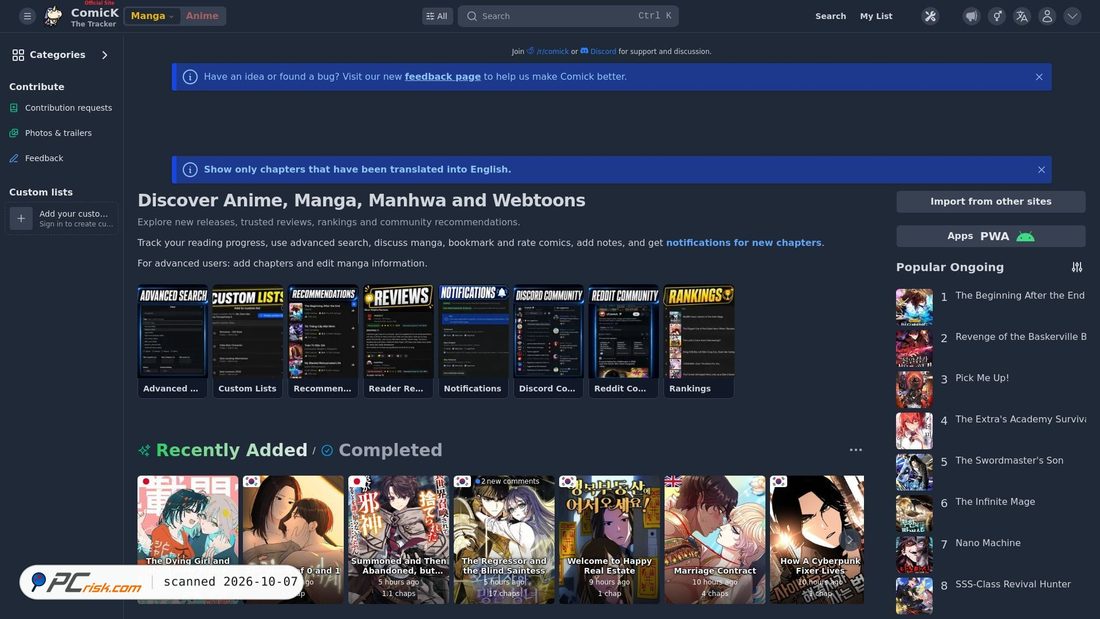Open the Custom Lists feature card

248,341
